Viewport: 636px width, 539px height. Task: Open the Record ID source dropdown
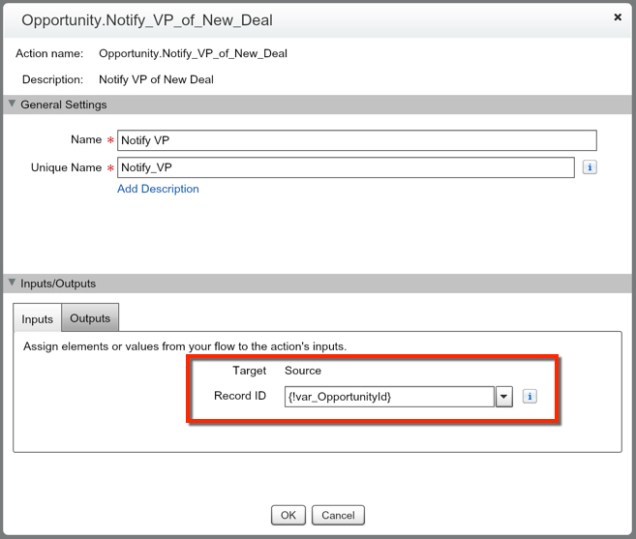click(504, 397)
